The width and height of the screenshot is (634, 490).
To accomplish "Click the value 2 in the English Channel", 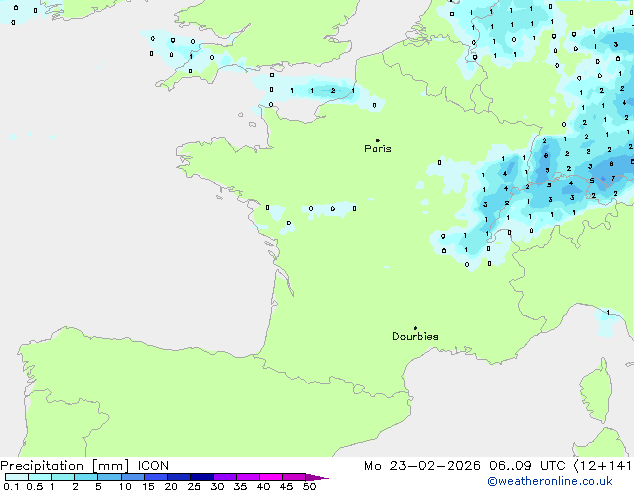I will [x=333, y=91].
